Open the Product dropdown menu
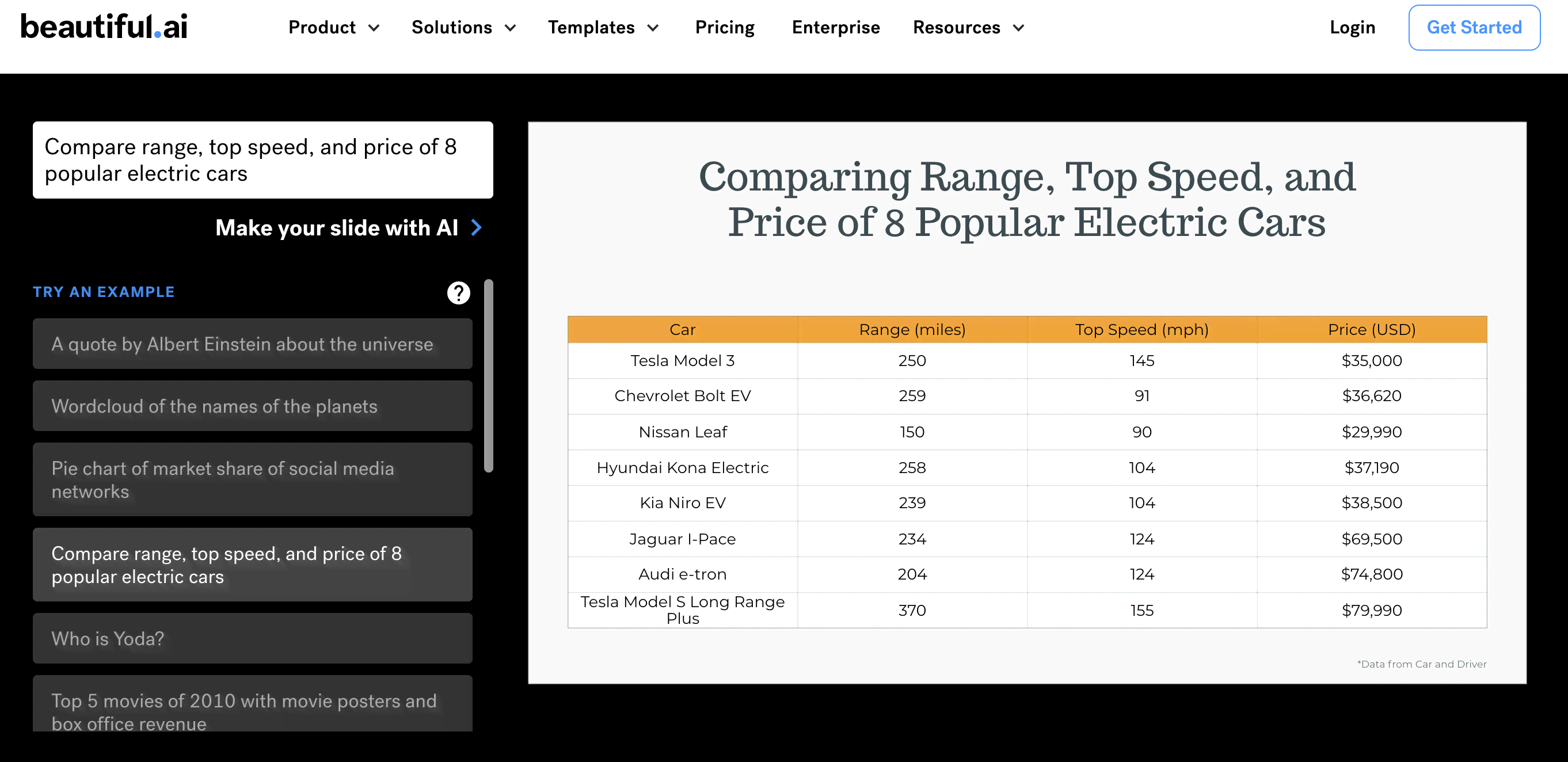The height and width of the screenshot is (762, 1568). tap(334, 28)
